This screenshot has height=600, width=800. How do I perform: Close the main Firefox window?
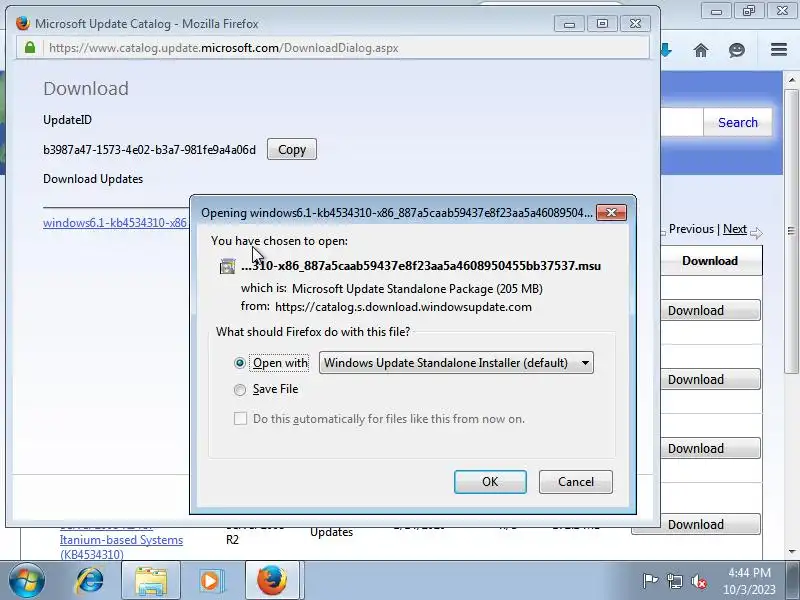tap(782, 11)
